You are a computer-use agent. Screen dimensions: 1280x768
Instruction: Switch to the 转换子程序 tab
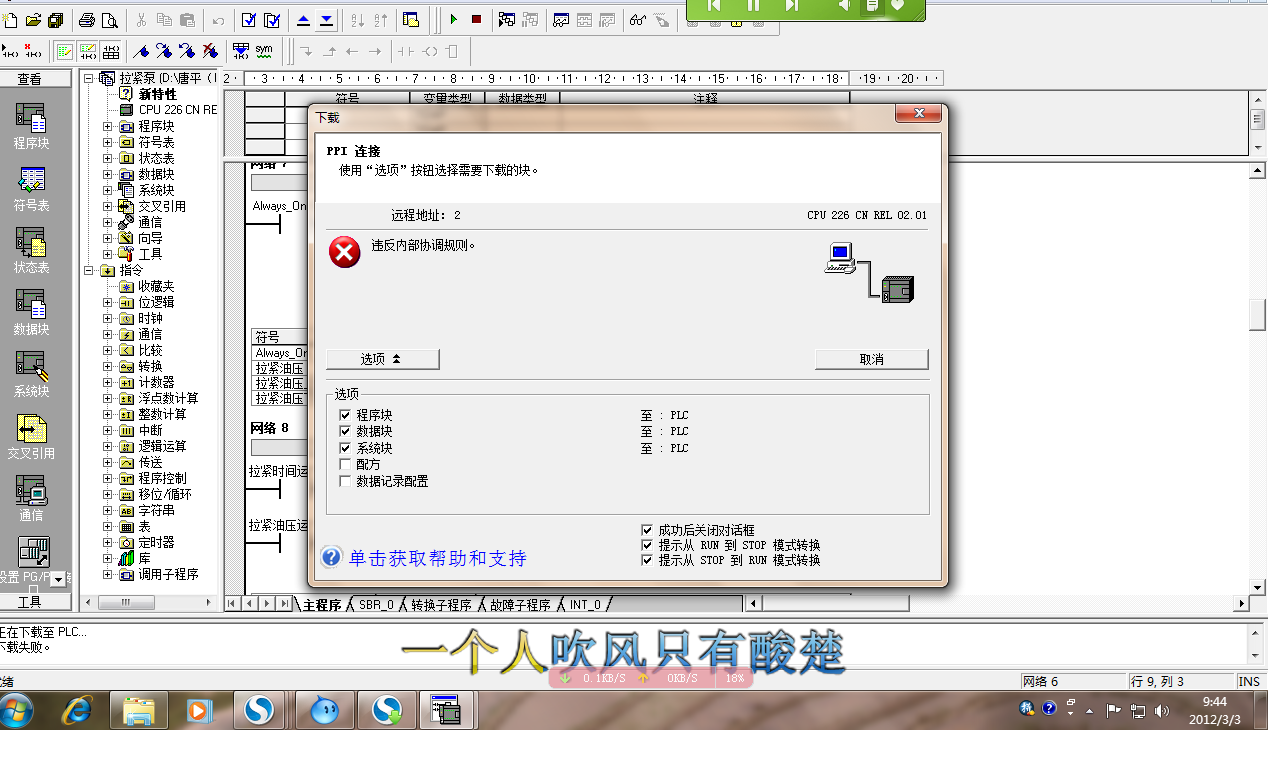pyautogui.click(x=441, y=605)
